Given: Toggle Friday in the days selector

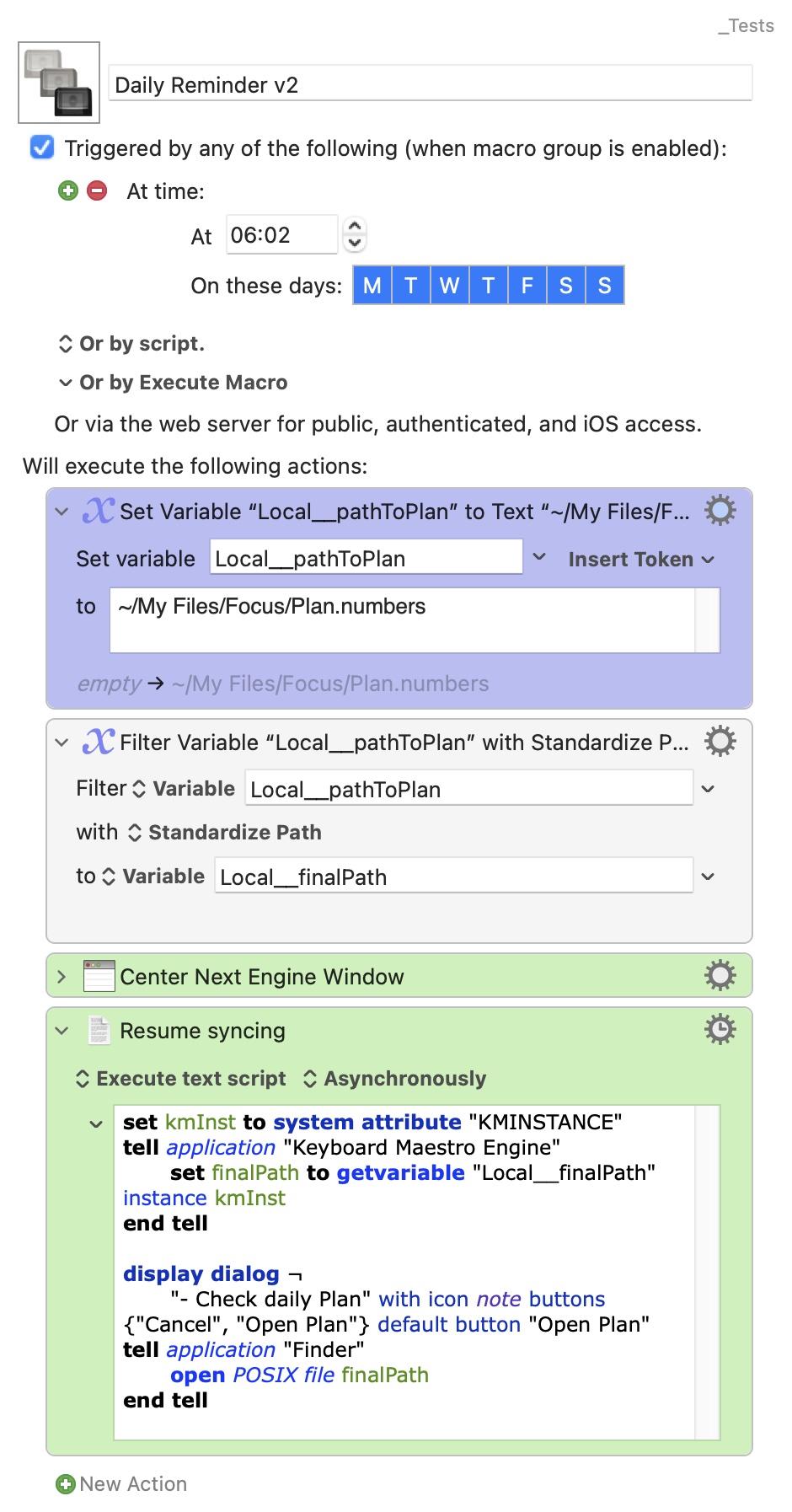Looking at the screenshot, I should [527, 286].
